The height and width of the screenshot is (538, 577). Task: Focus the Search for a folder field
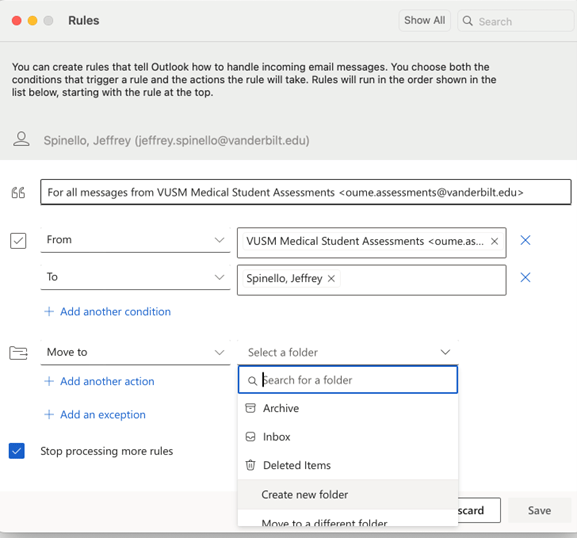tap(348, 379)
